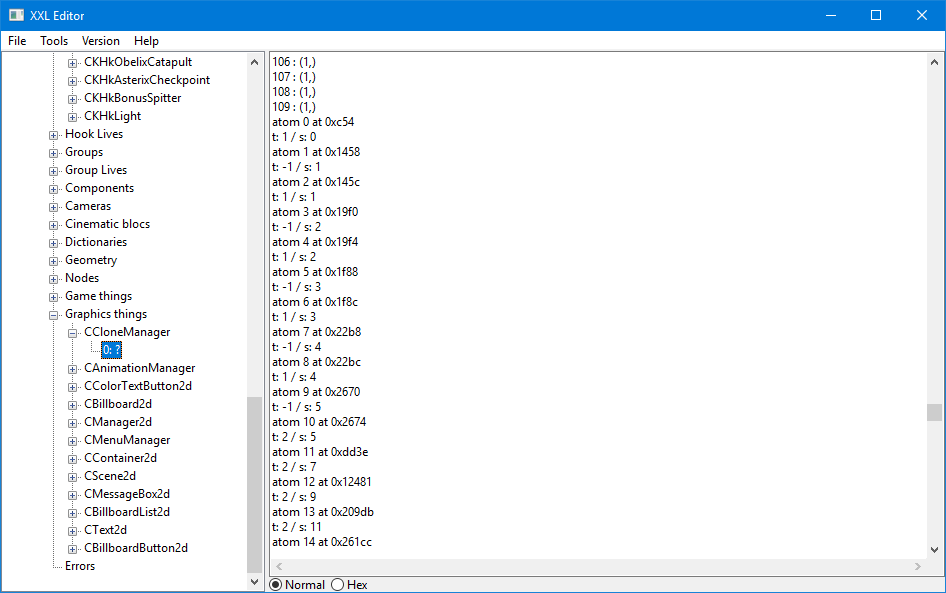The image size is (946, 593).
Task: Expand the CBillboard2d node
Action: (72, 405)
